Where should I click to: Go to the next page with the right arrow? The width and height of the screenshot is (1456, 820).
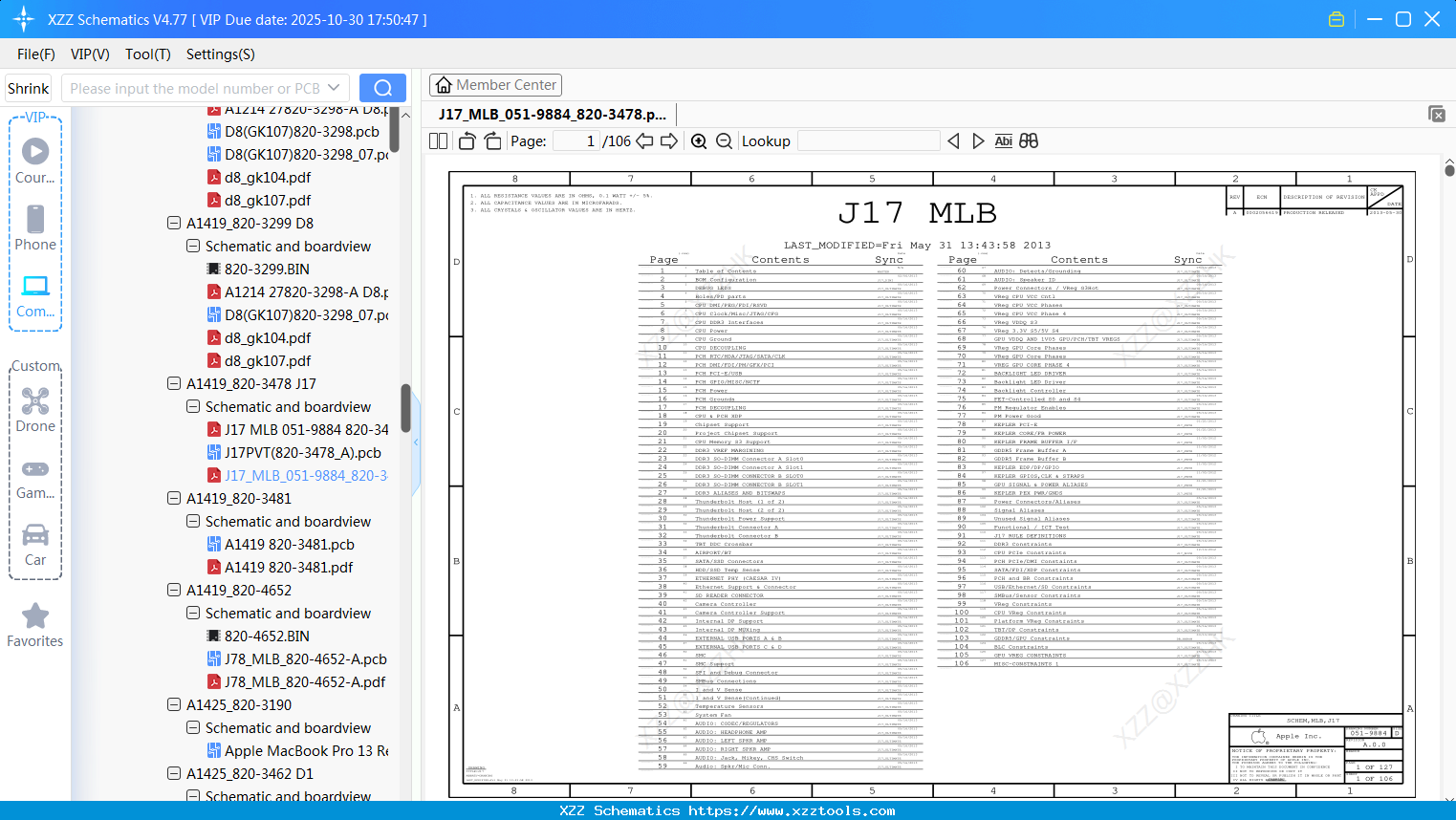click(x=669, y=141)
